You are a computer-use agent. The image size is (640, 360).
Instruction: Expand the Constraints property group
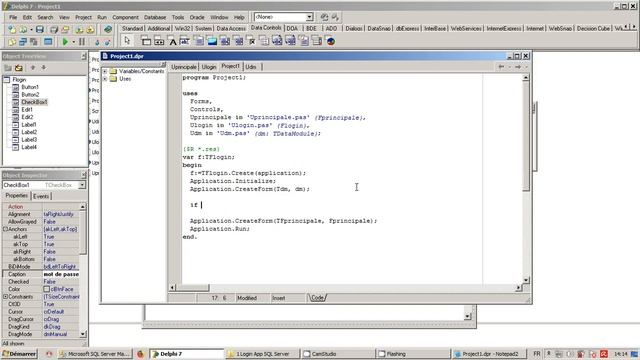(x=5, y=297)
